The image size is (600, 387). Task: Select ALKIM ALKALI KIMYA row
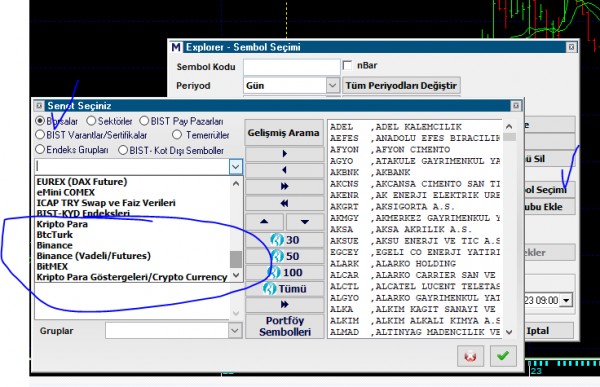(415, 320)
